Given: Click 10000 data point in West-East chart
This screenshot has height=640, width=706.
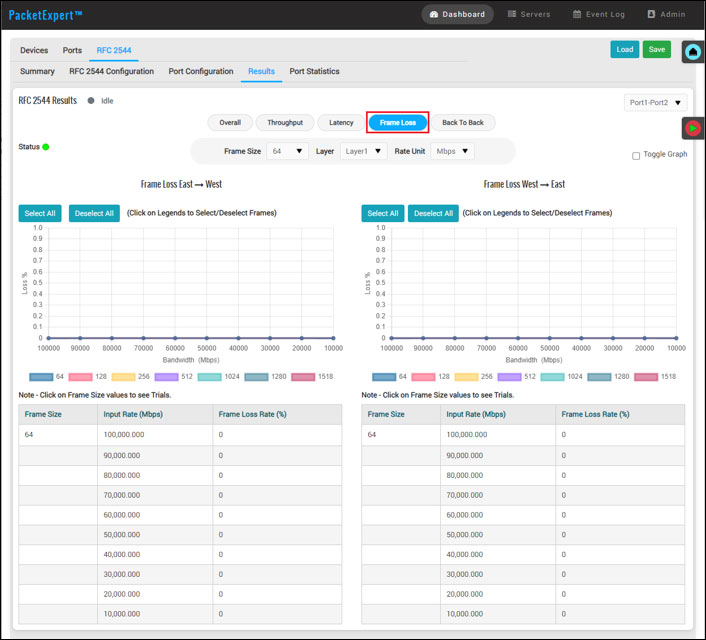Looking at the screenshot, I should [676, 338].
